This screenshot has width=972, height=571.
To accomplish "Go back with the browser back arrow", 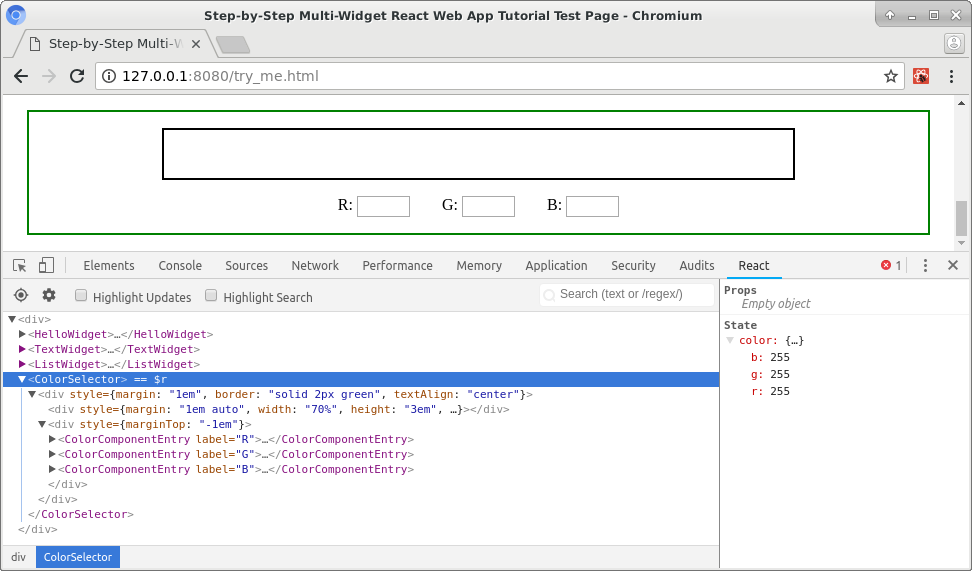I will coord(21,76).
